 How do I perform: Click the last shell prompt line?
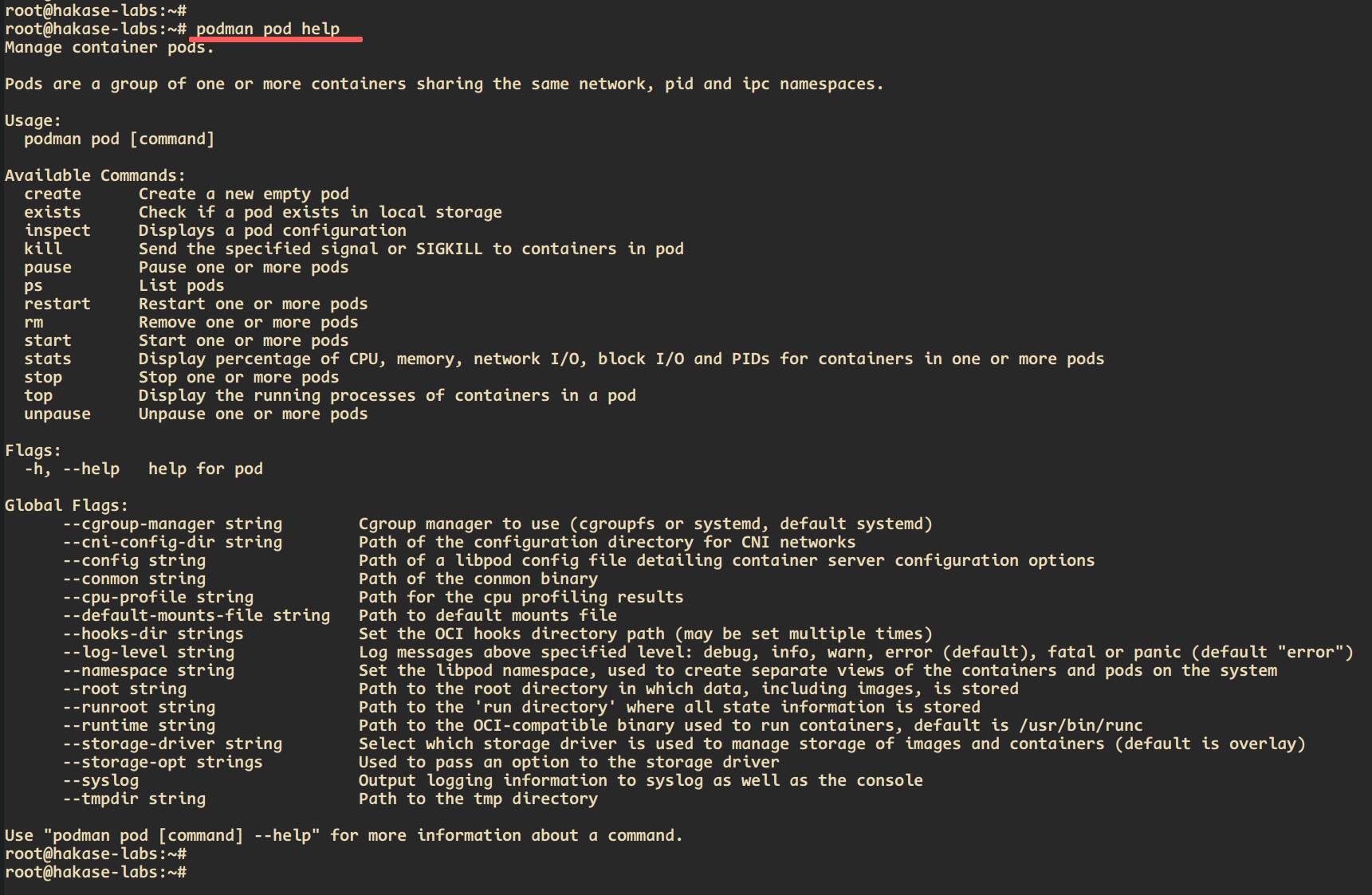click(96, 872)
